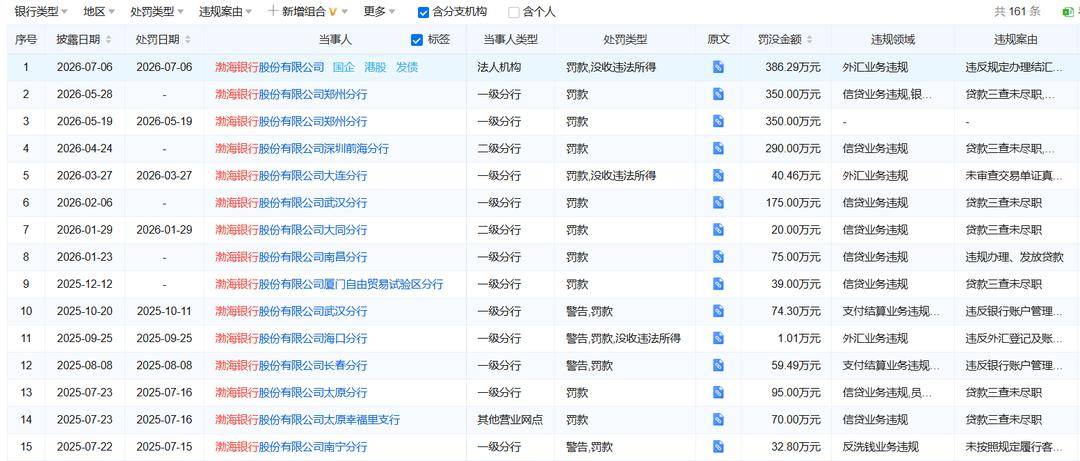Open original document for 厦门自由贸易试验区分行 row

pyautogui.click(x=718, y=284)
